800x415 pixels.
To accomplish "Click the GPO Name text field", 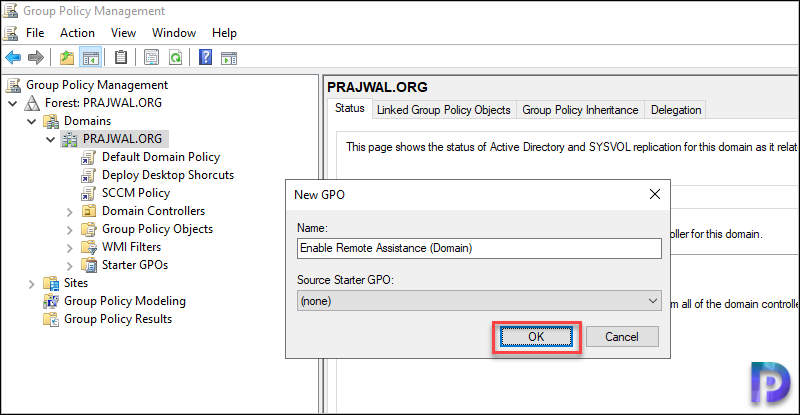I will (479, 248).
